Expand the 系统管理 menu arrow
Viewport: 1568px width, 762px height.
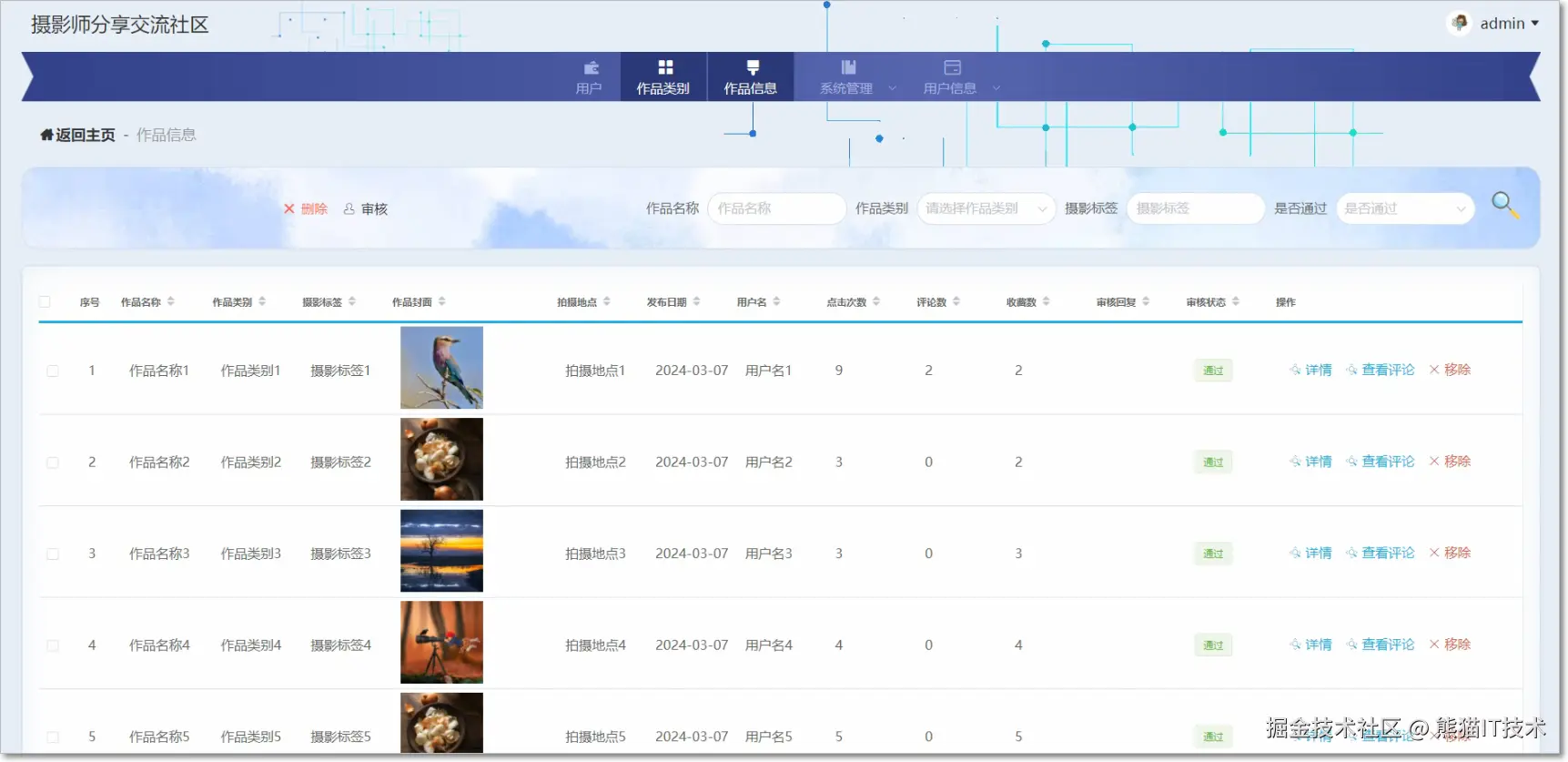tap(892, 88)
